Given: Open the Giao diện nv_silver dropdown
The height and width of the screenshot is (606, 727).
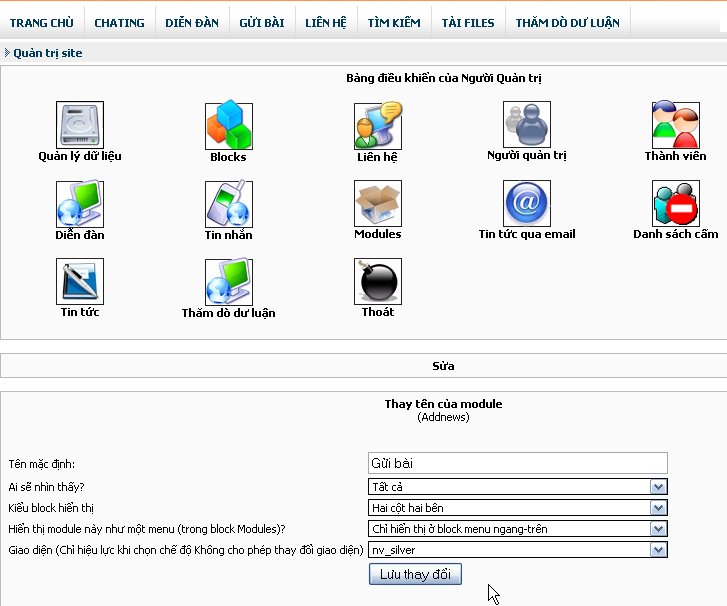Looking at the screenshot, I should [517, 550].
